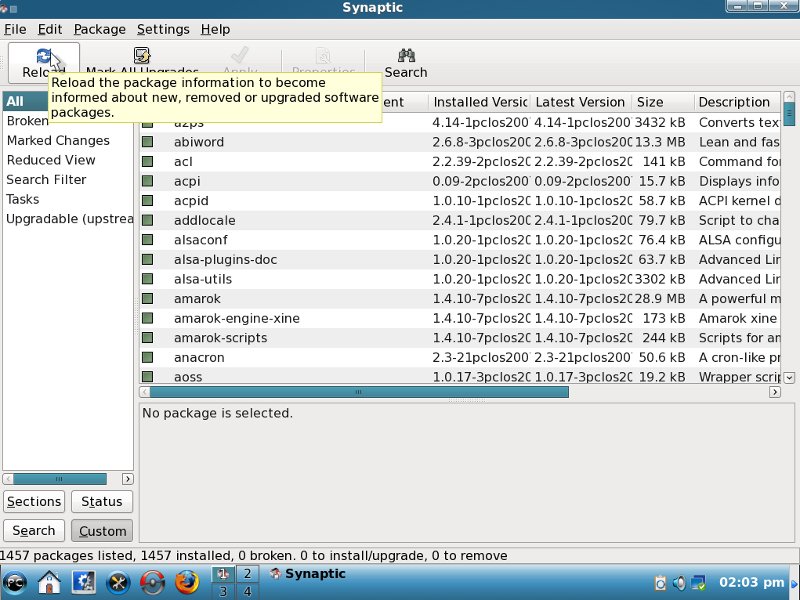Viewport: 800px width, 600px height.
Task: Select Marked Changes in filter list
Action: pos(58,141)
